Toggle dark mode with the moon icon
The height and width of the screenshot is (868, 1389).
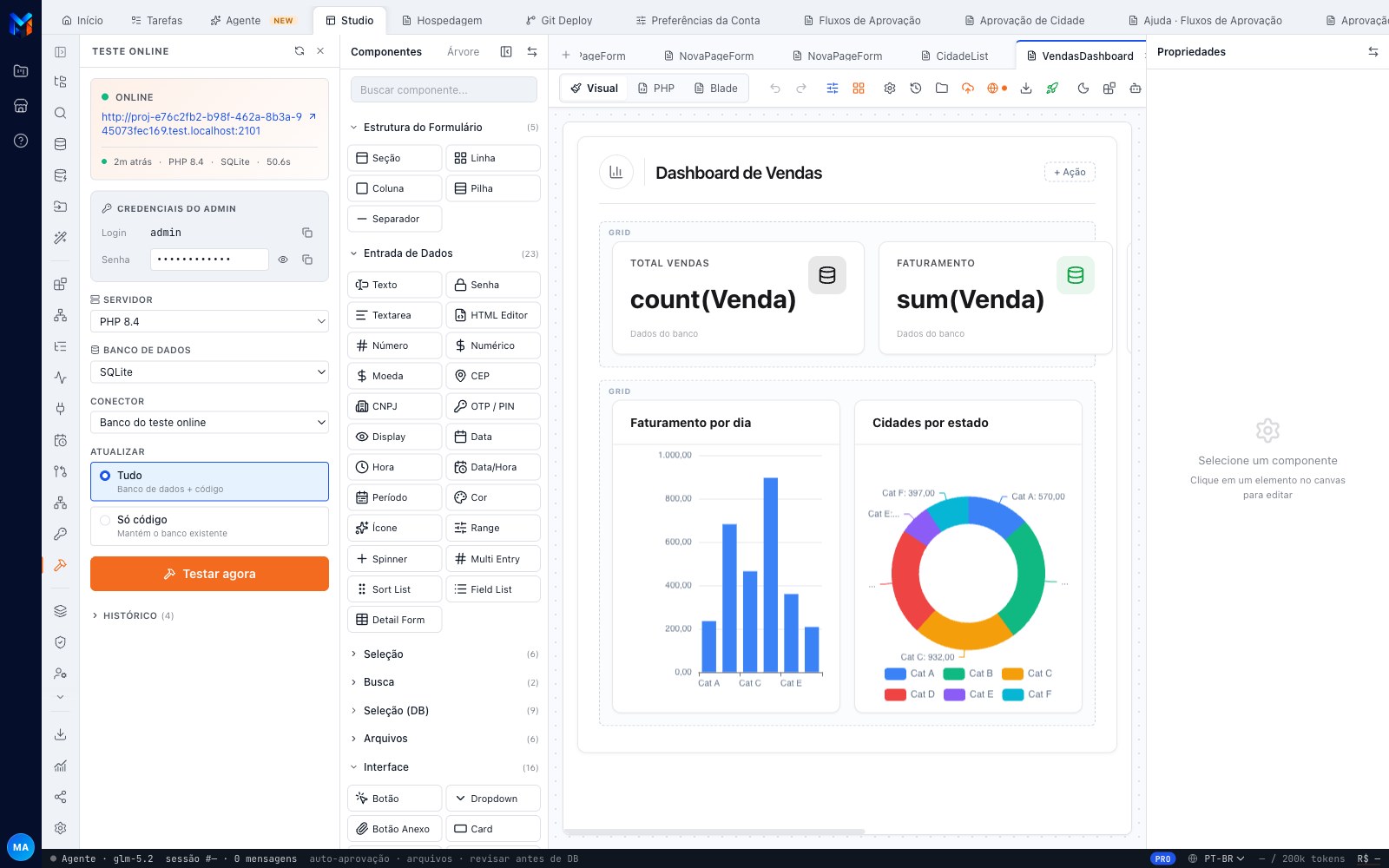pos(1083,89)
